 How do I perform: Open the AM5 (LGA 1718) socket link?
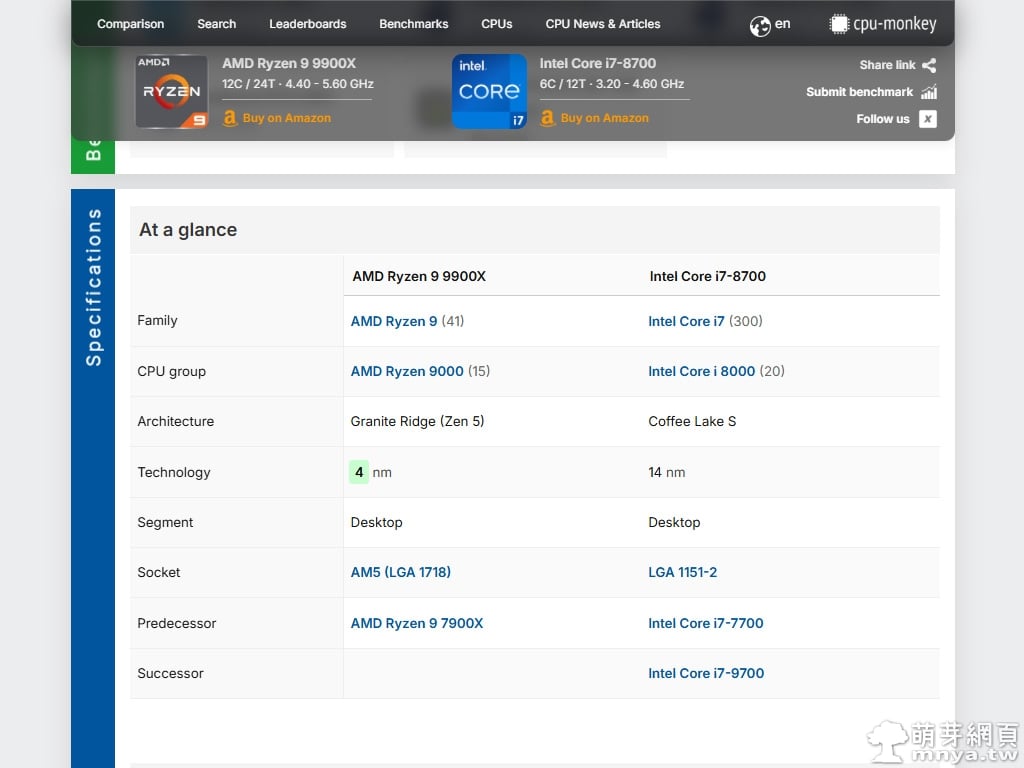(x=400, y=572)
